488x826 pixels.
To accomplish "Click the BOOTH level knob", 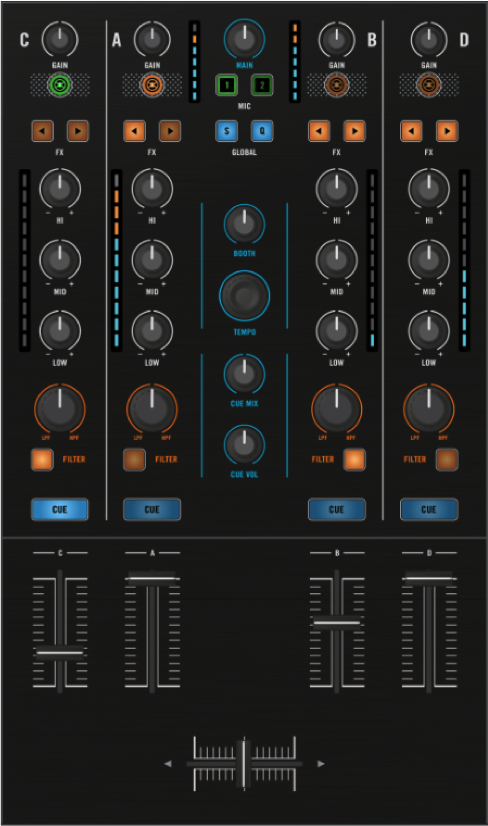I will (x=244, y=225).
